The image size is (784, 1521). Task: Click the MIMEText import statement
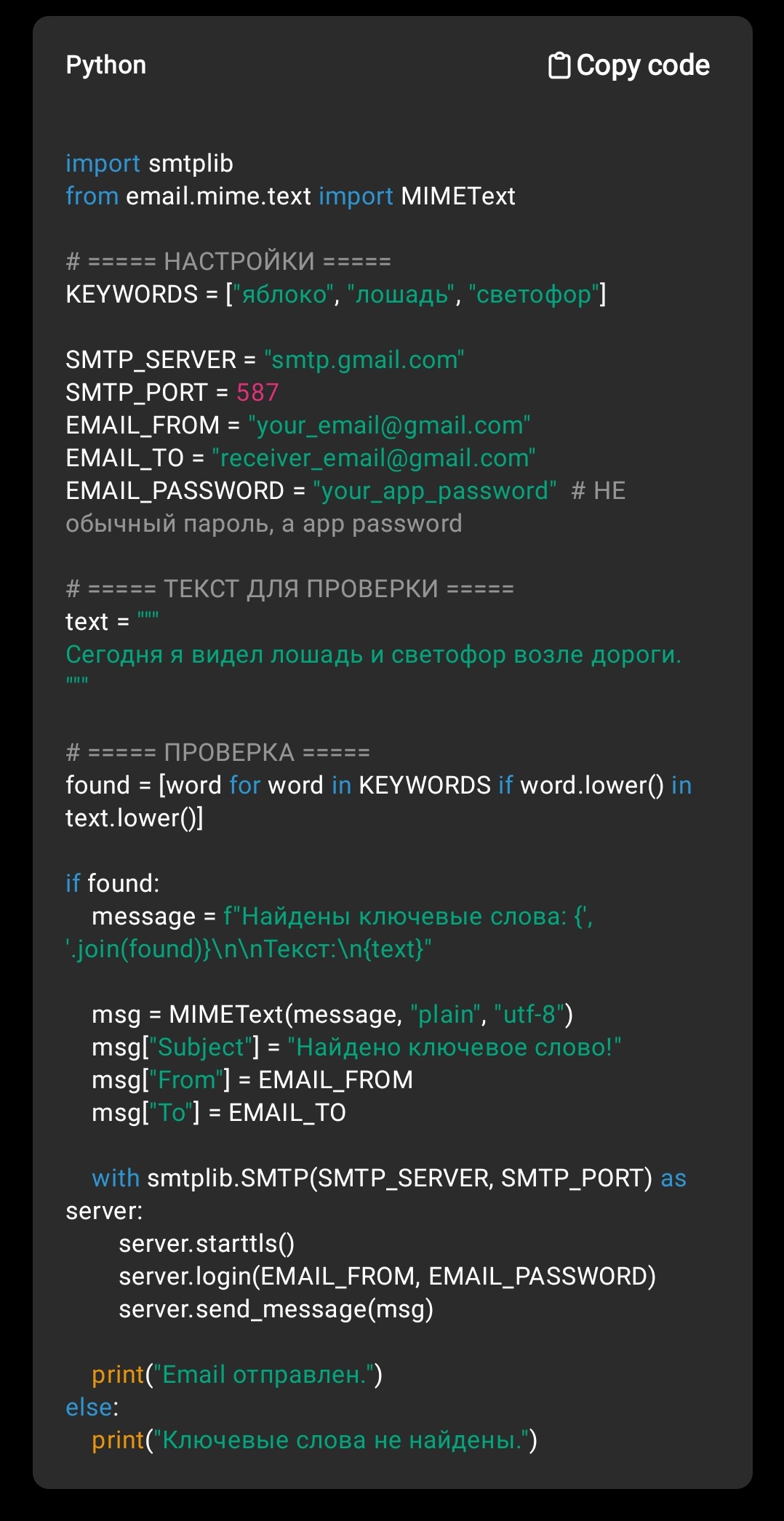(x=290, y=196)
